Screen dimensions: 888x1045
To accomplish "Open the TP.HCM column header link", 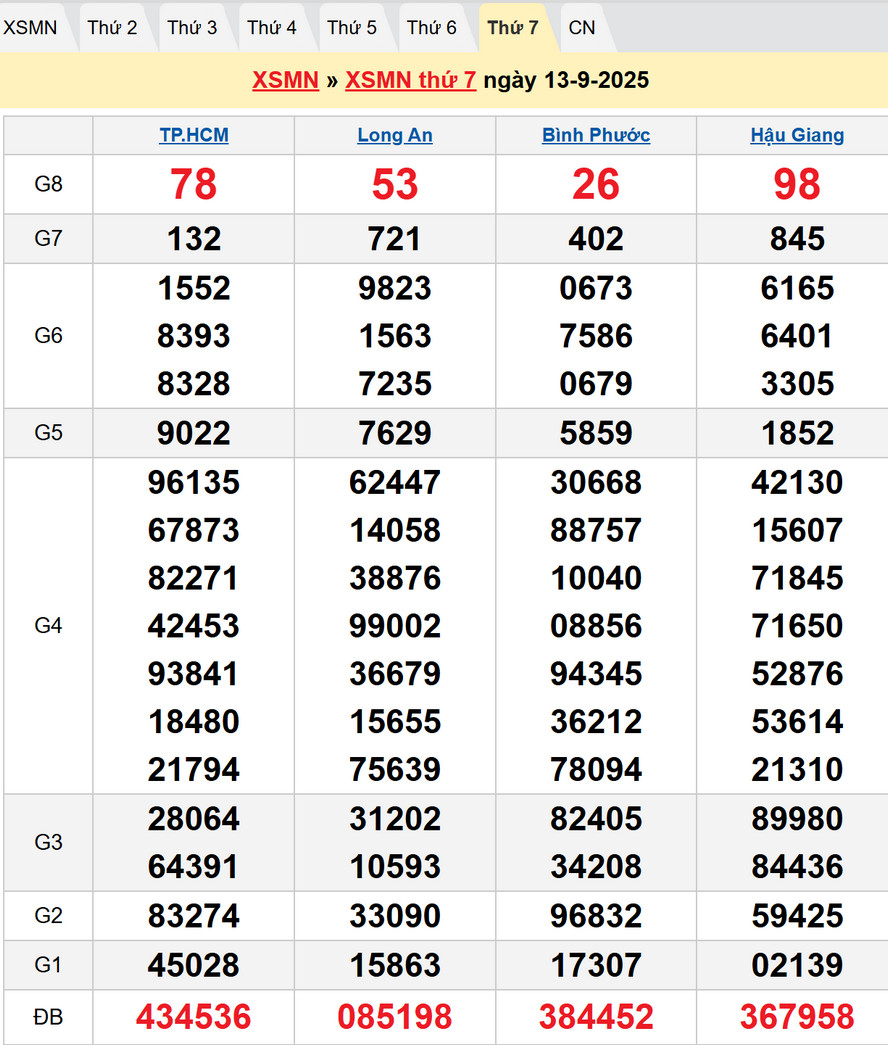I will point(194,135).
